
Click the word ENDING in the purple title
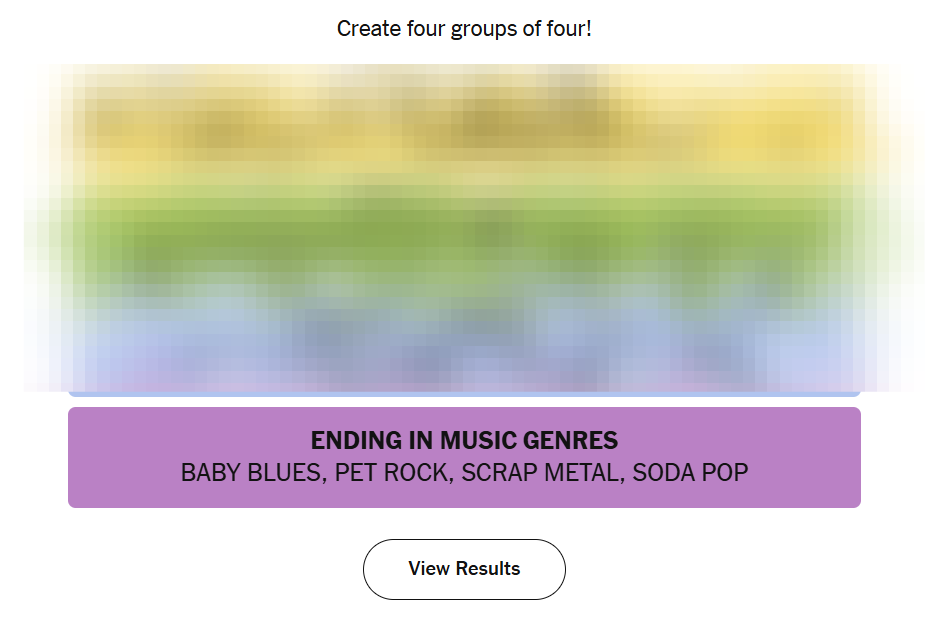[355, 440]
